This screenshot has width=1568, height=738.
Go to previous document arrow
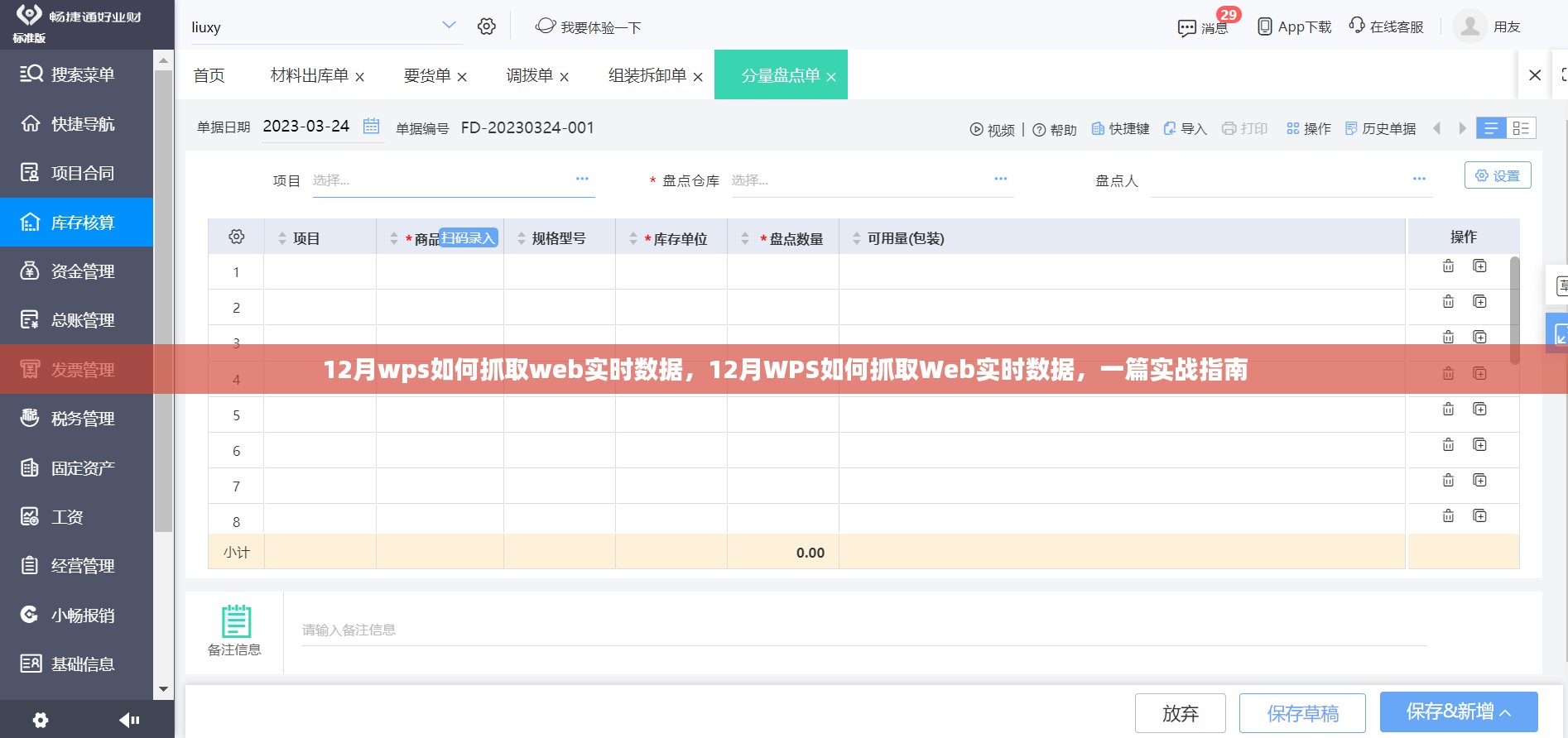click(x=1437, y=128)
